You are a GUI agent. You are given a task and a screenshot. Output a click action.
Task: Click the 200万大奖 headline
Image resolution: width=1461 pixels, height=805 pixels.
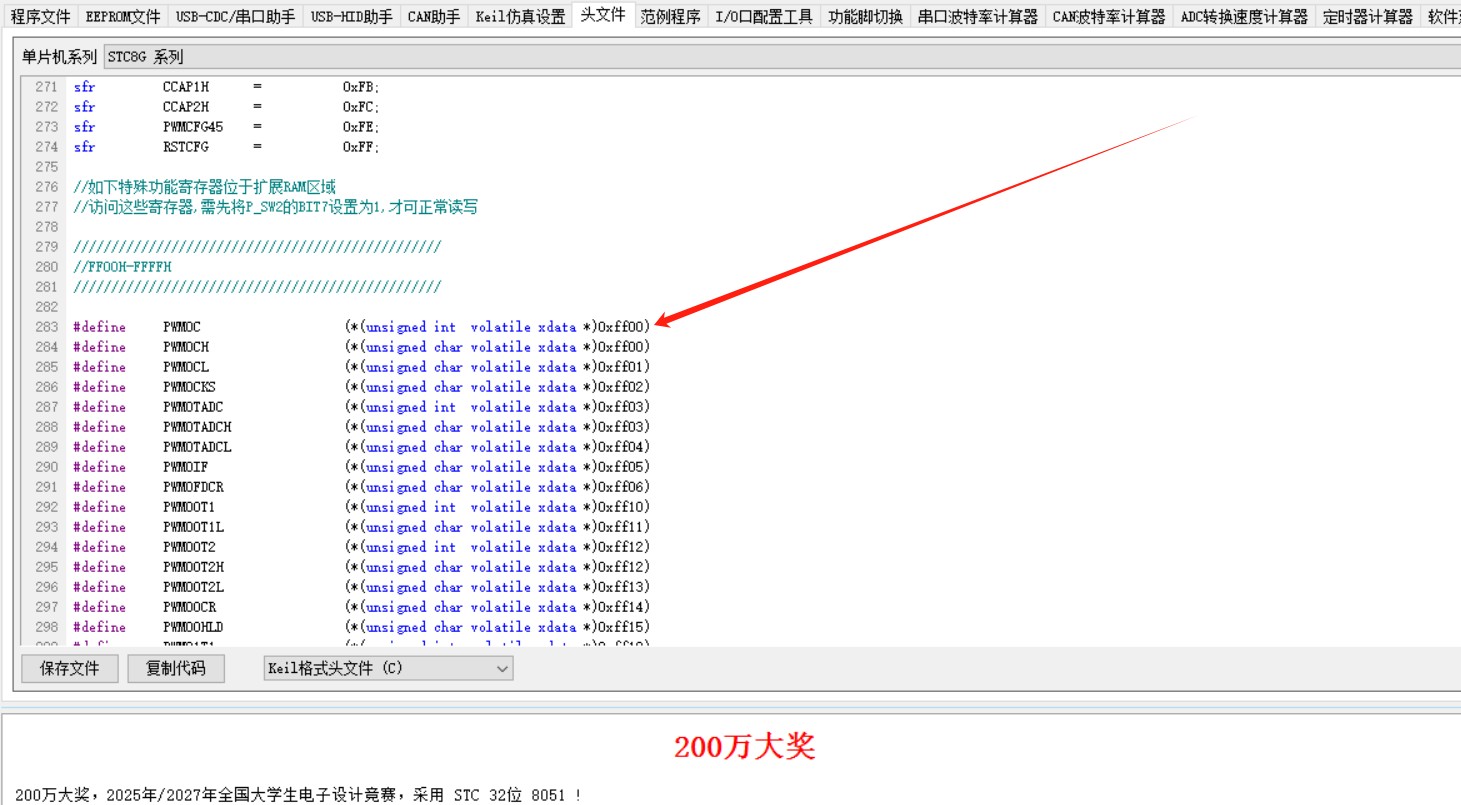(744, 746)
